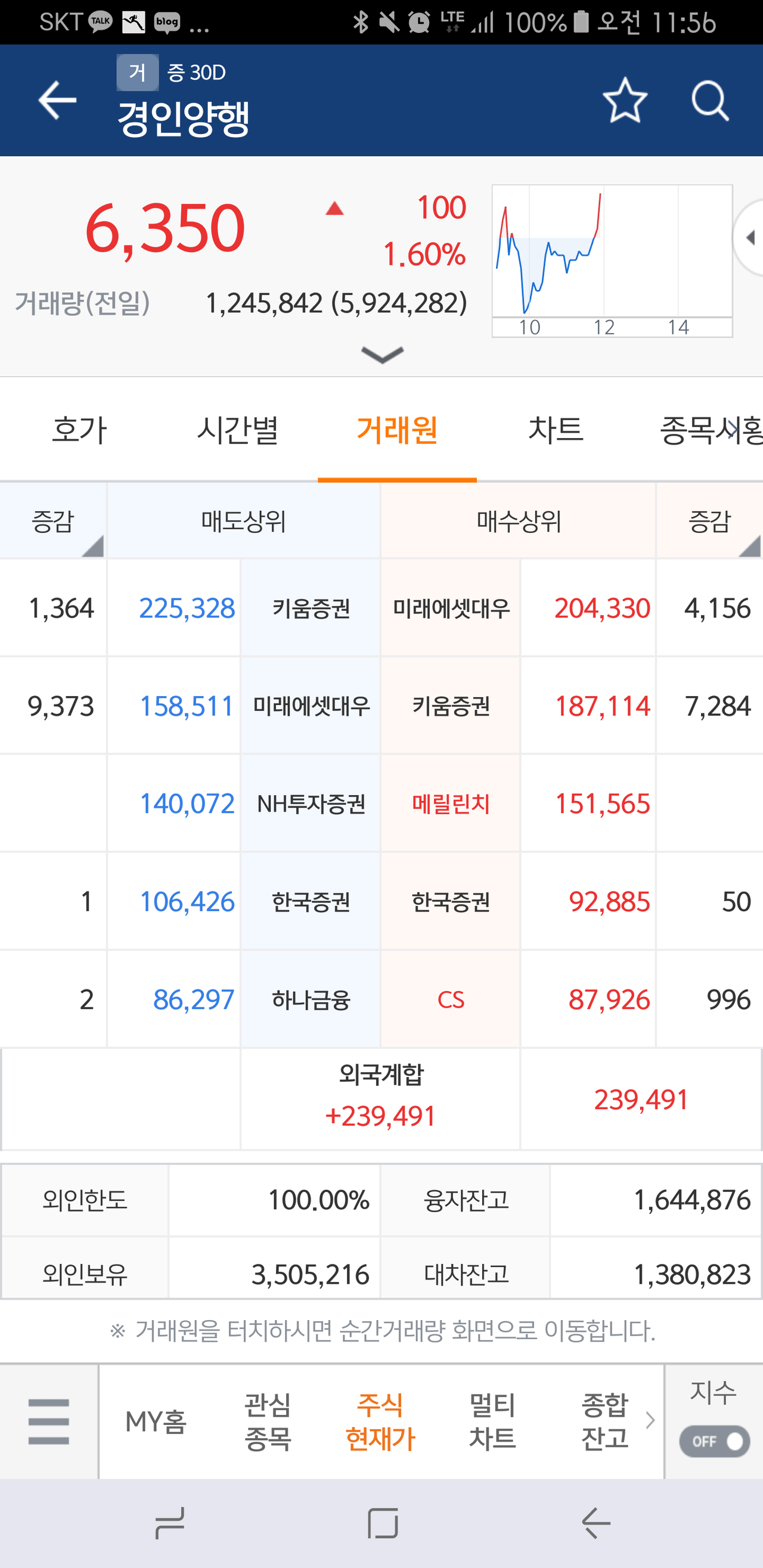Viewport: 763px width, 1568px height.
Task: Open 멀티차트 in bottom menu
Action: 492,1422
